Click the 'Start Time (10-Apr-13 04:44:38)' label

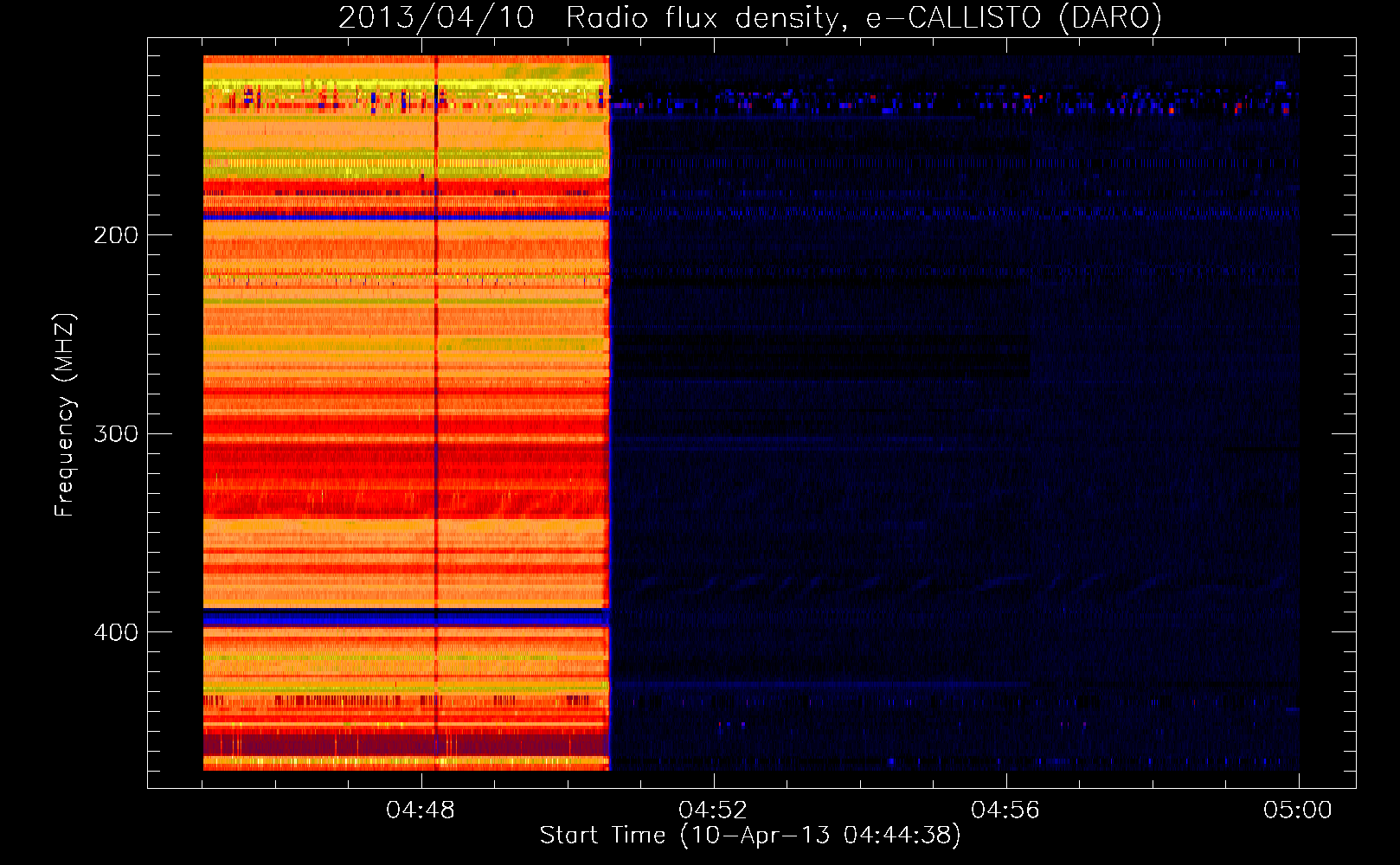[750, 836]
